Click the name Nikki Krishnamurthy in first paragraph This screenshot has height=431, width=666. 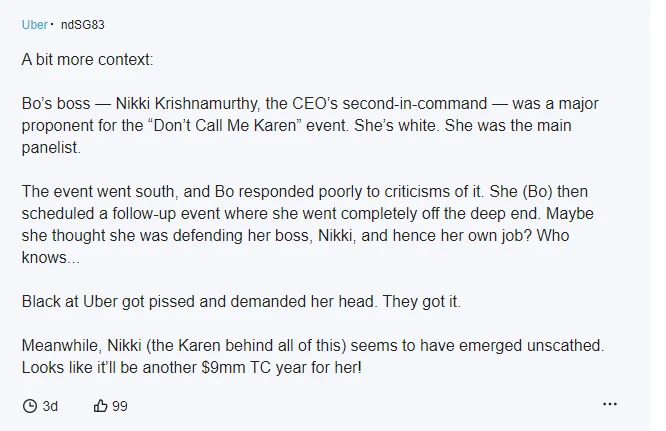186,104
